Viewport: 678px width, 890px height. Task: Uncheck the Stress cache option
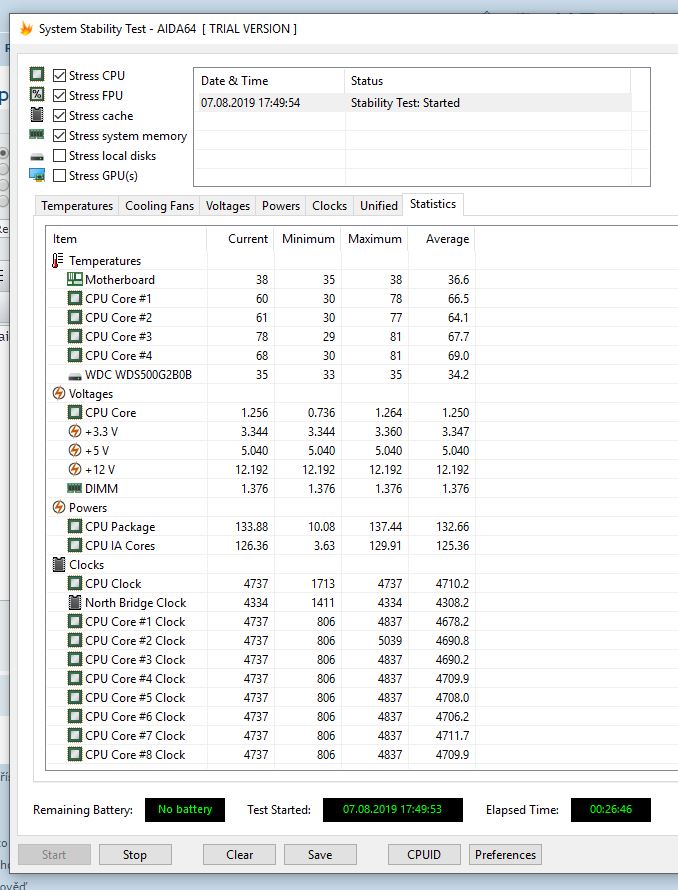tap(60, 116)
